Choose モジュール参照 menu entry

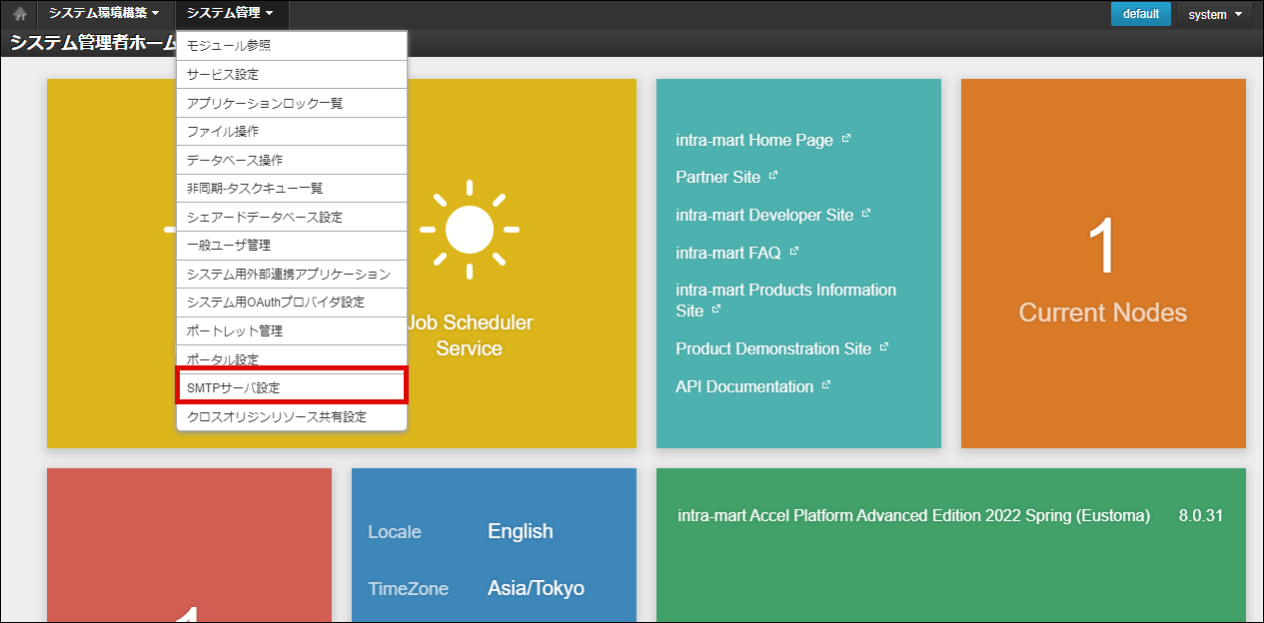292,46
